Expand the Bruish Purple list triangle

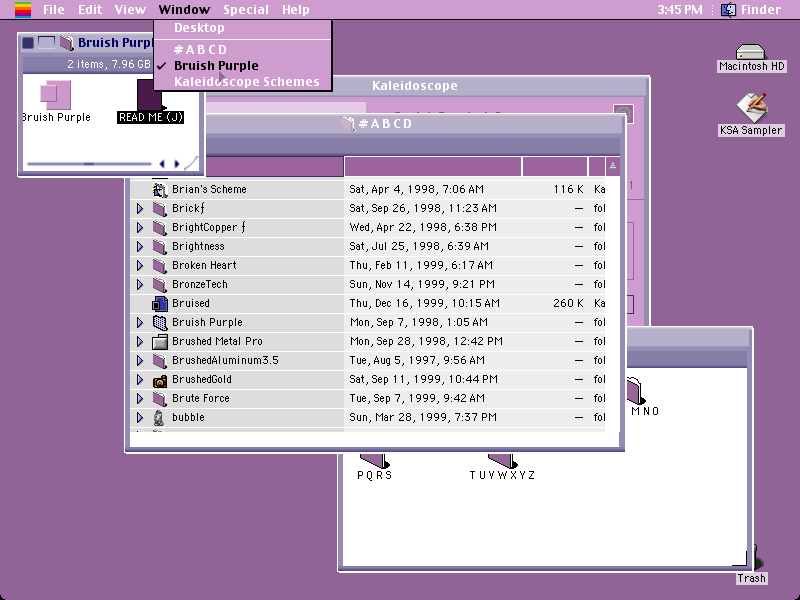tap(140, 322)
